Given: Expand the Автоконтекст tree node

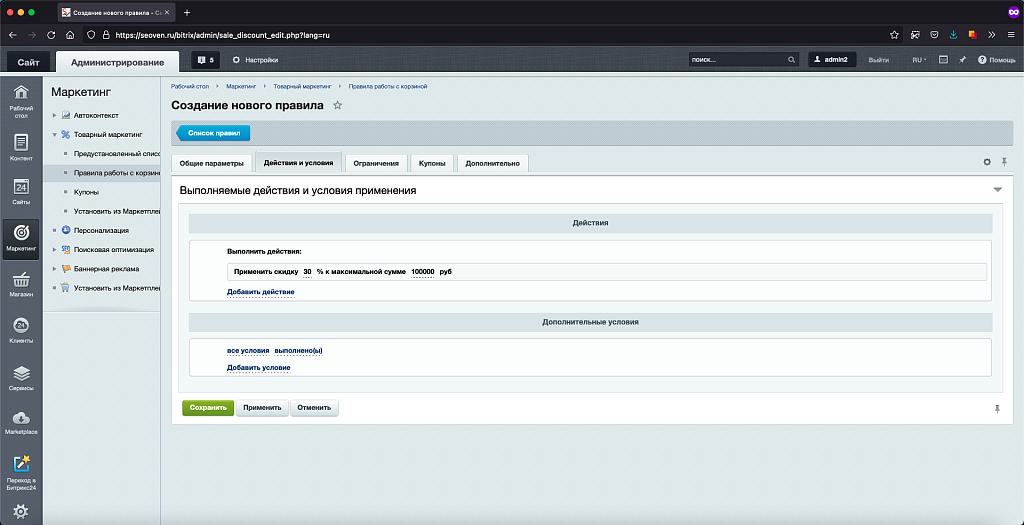Looking at the screenshot, I should 55,115.
